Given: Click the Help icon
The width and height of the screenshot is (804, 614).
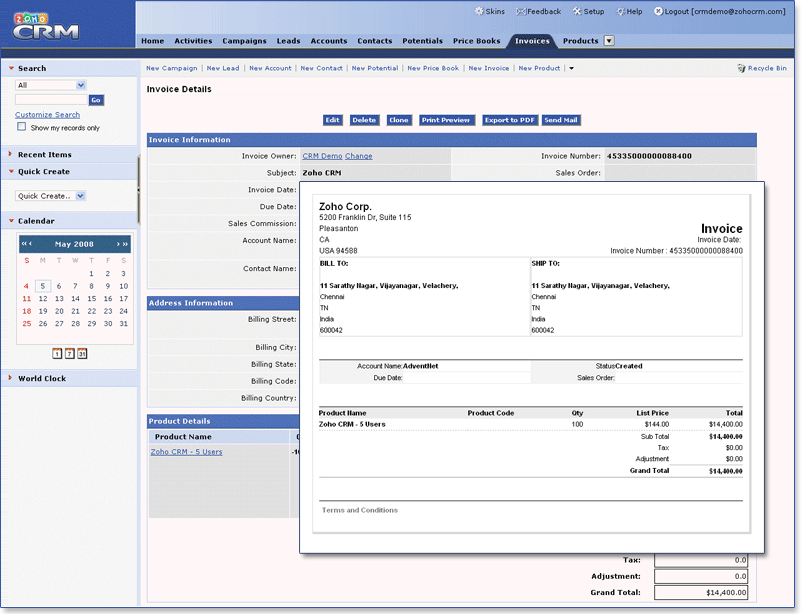Looking at the screenshot, I should [x=621, y=12].
